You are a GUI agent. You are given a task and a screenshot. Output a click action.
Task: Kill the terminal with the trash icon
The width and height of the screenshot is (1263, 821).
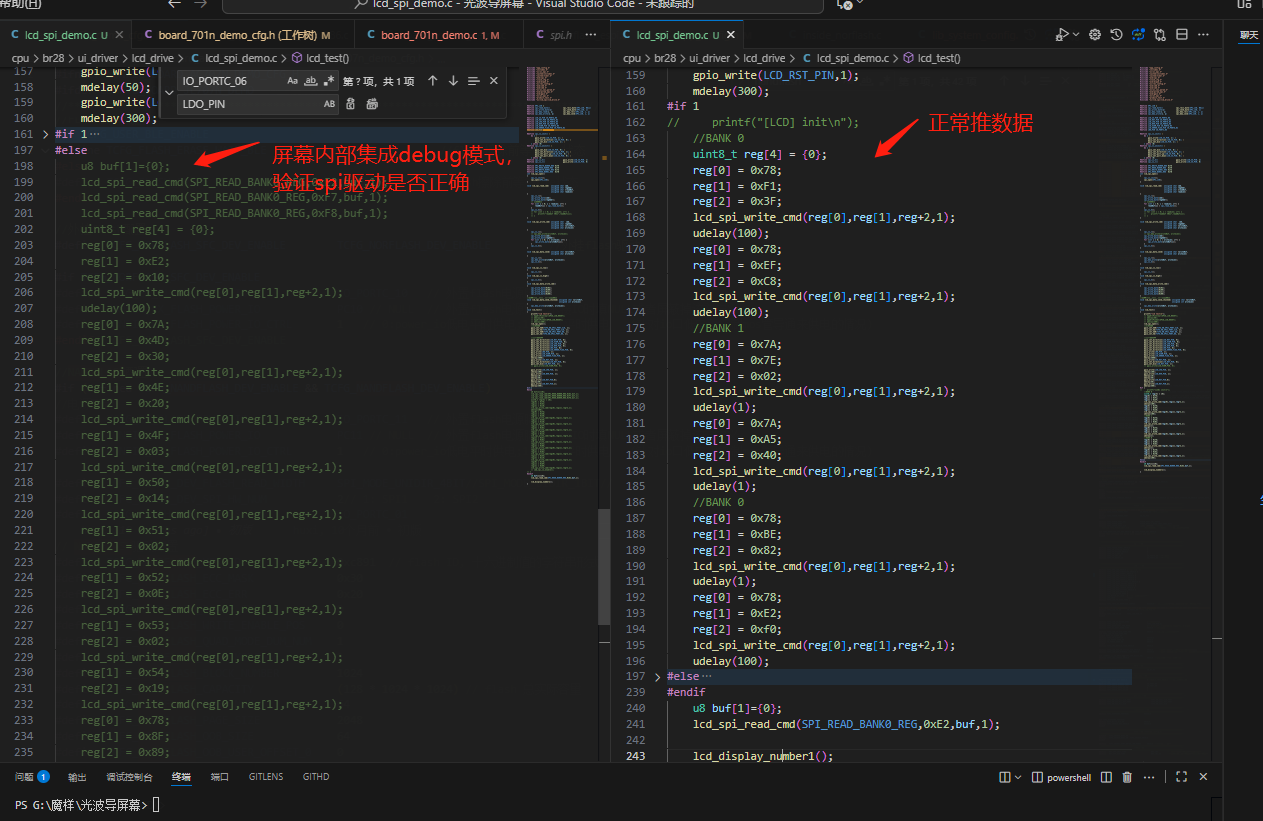[x=1127, y=777]
